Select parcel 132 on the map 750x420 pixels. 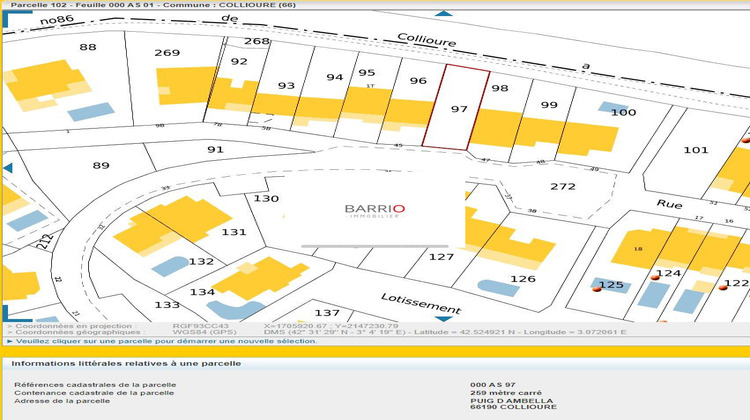(201, 262)
